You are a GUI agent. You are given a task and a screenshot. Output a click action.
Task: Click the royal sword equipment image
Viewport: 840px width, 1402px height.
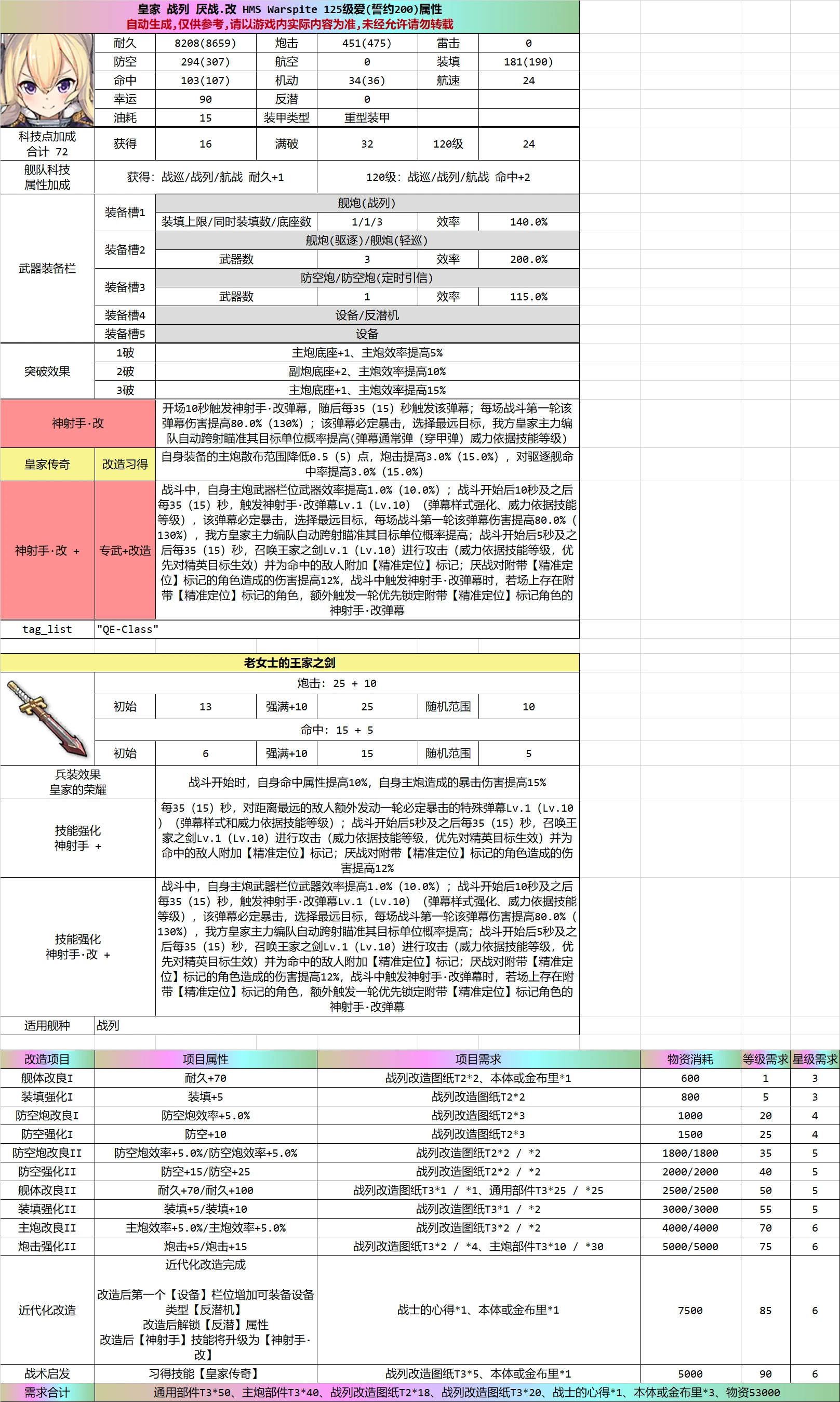(x=47, y=719)
